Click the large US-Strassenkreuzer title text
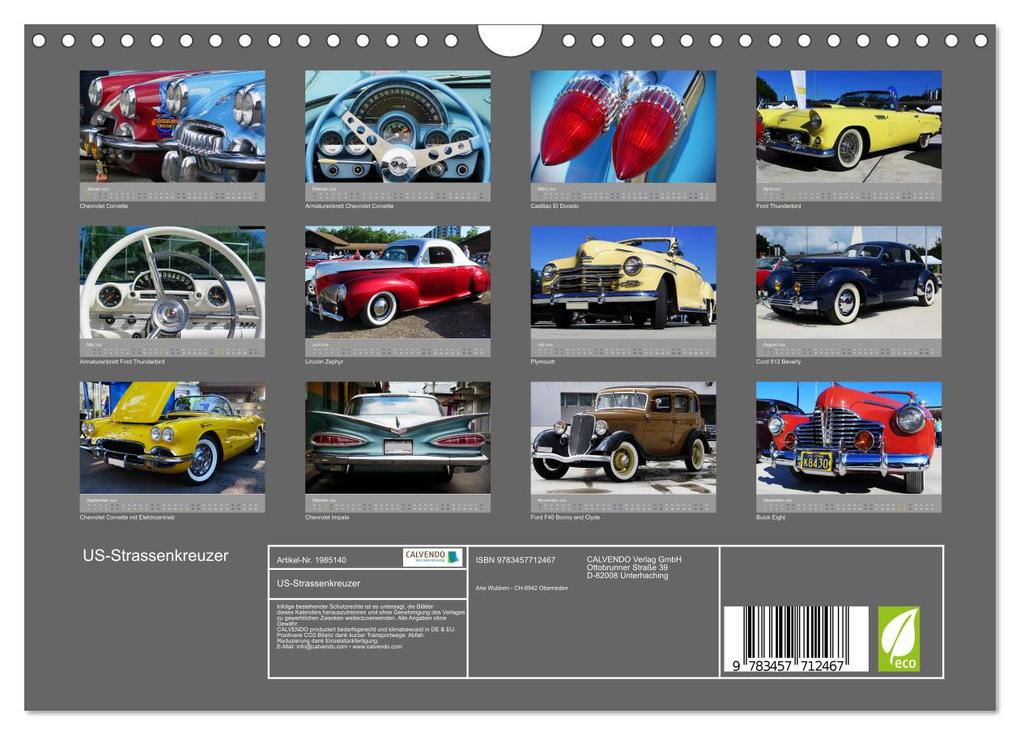The width and height of the screenshot is (1020, 735). pyautogui.click(x=155, y=556)
